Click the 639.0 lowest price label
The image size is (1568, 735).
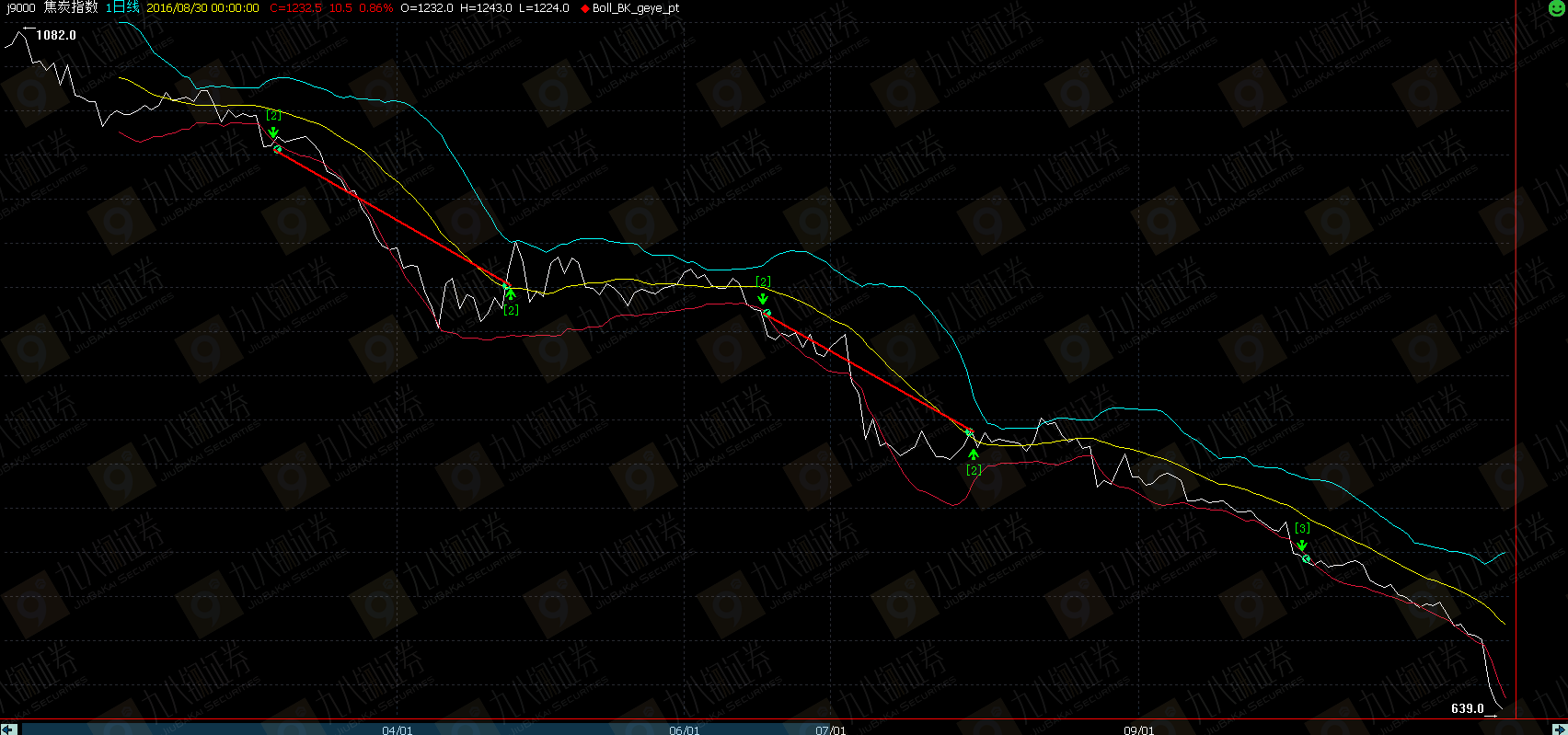(x=1468, y=708)
